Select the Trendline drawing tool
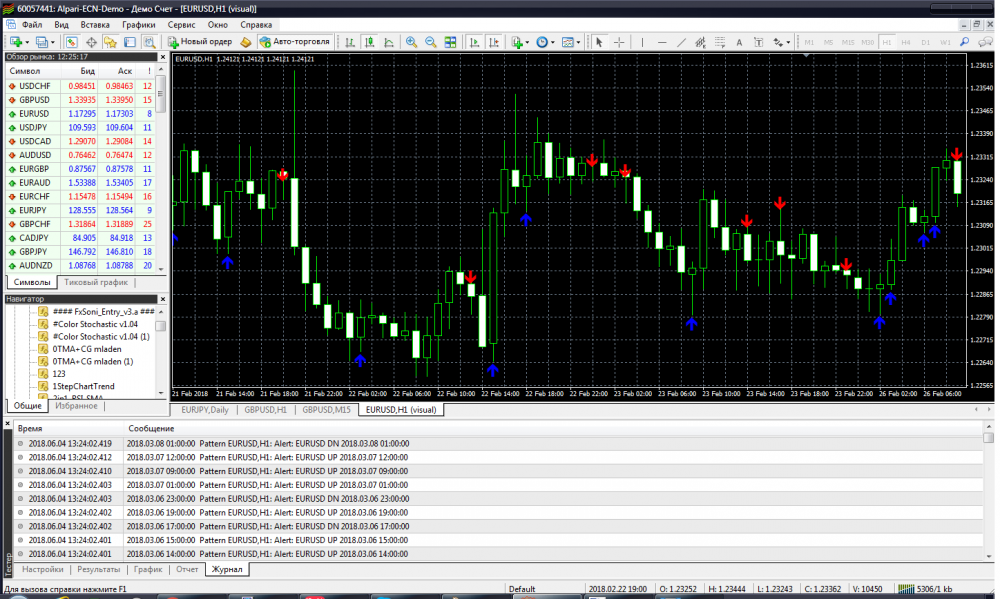Image resolution: width=1000 pixels, height=599 pixels. [x=681, y=42]
